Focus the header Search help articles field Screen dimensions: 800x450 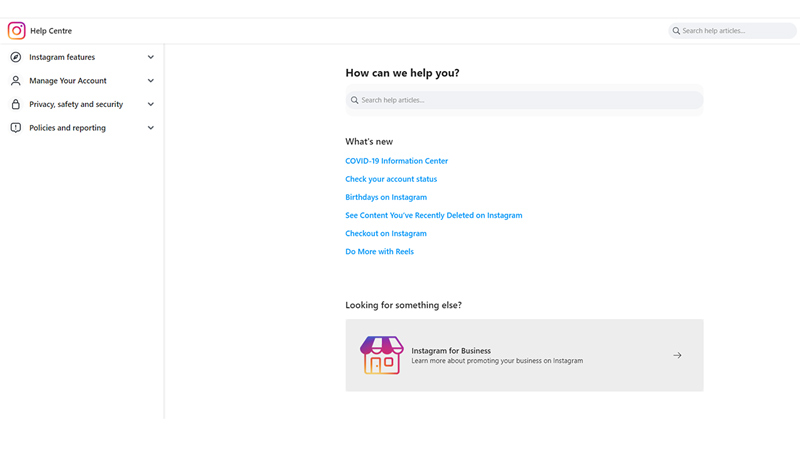(732, 31)
